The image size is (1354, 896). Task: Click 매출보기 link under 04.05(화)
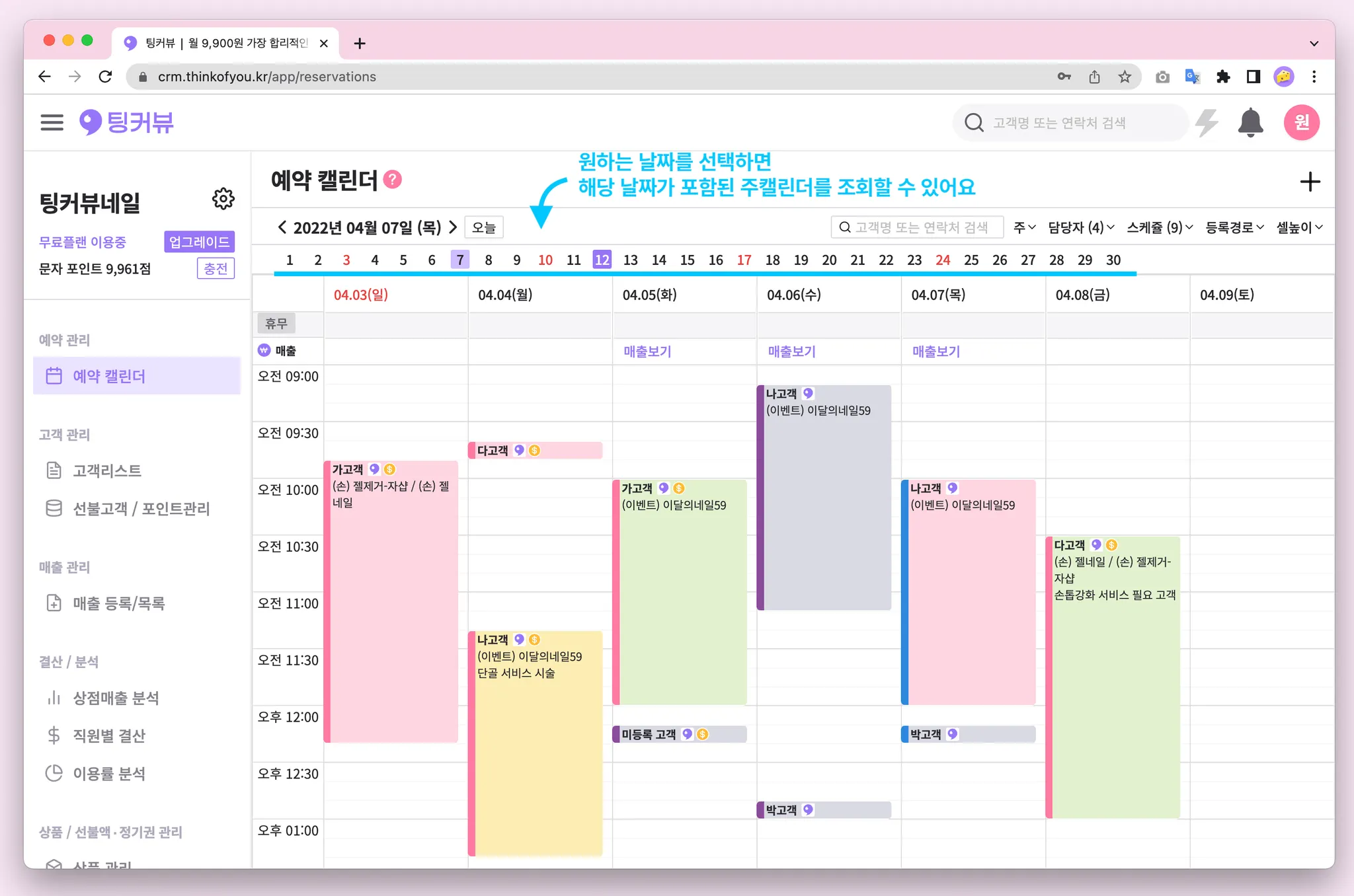pyautogui.click(x=647, y=352)
